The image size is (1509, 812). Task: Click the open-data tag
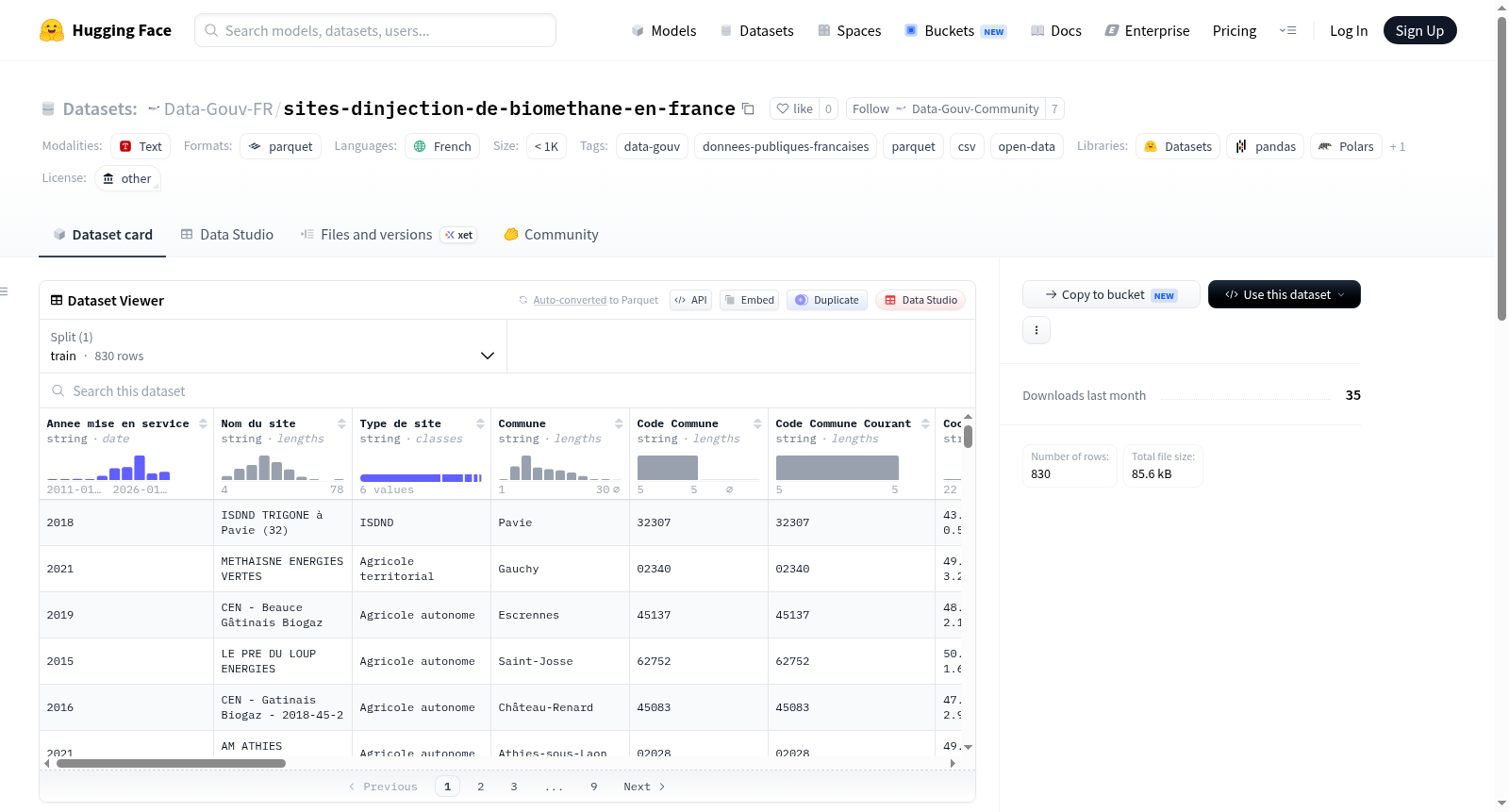[1026, 146]
